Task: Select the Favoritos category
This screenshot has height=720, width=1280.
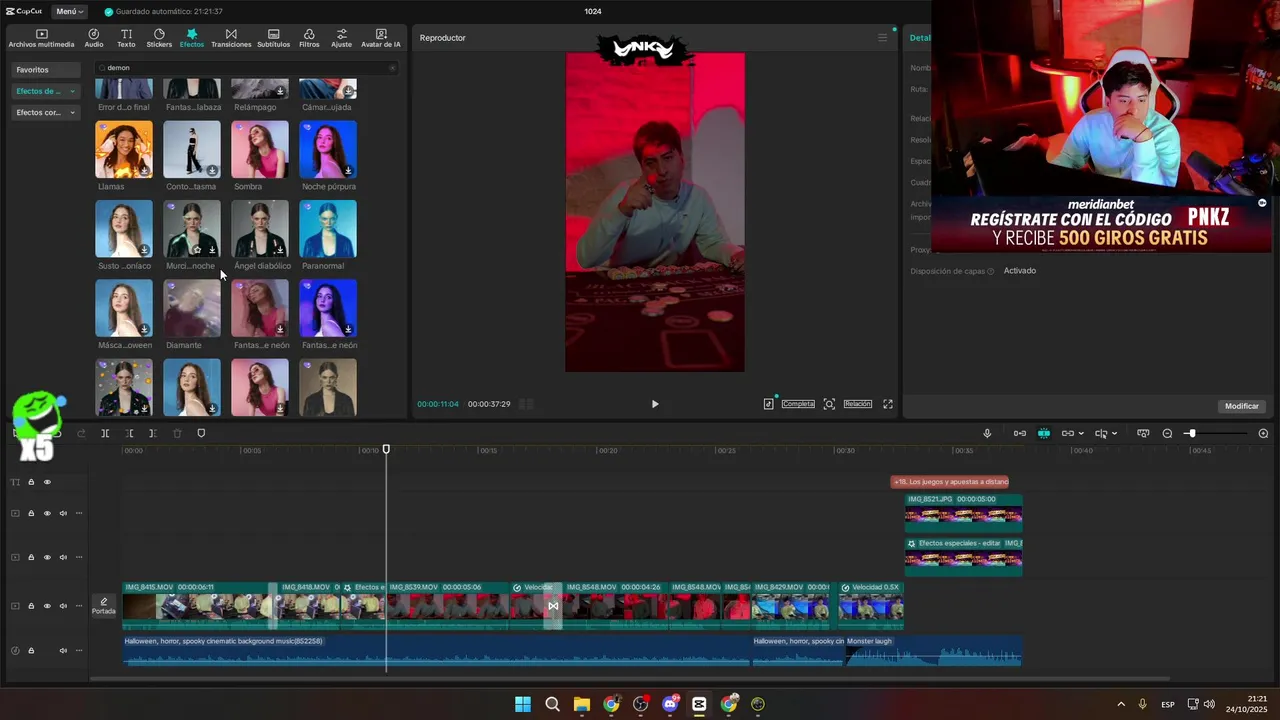Action: click(x=45, y=70)
